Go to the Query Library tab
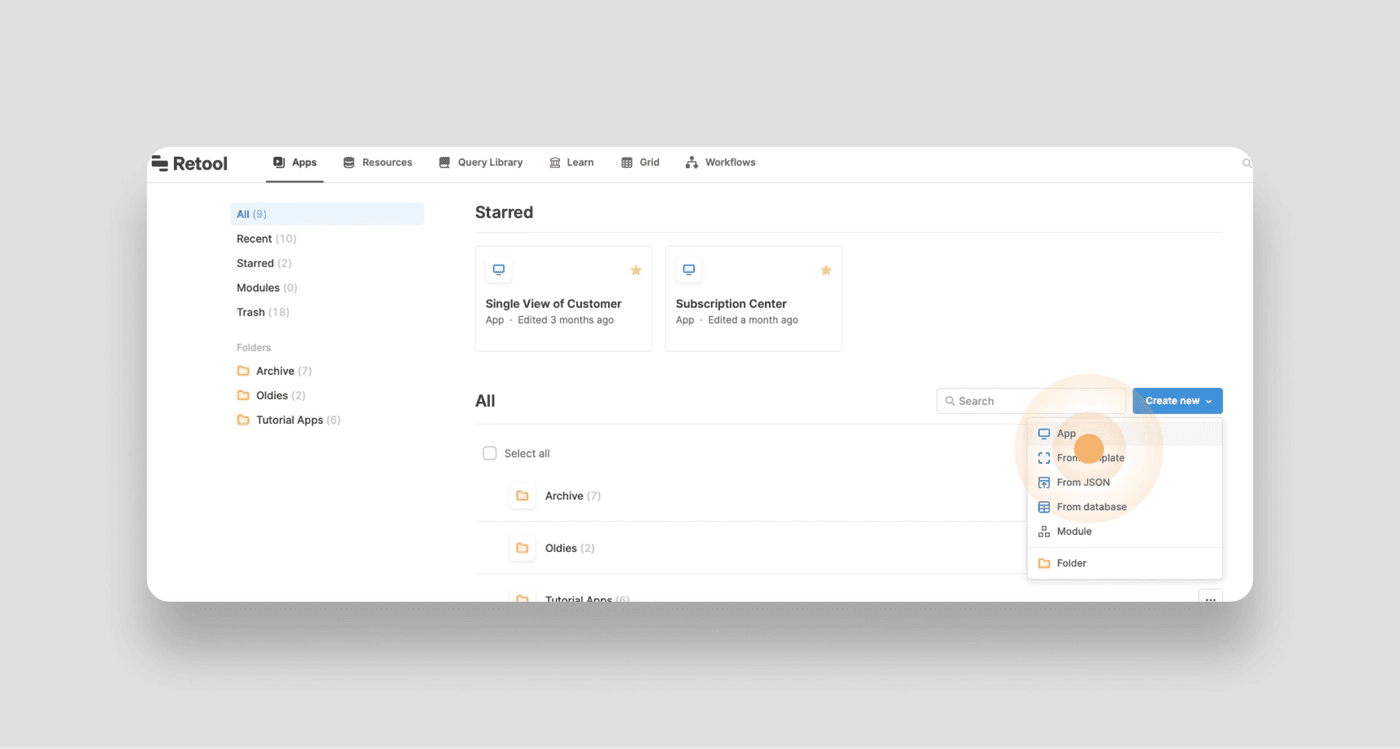 481,163
